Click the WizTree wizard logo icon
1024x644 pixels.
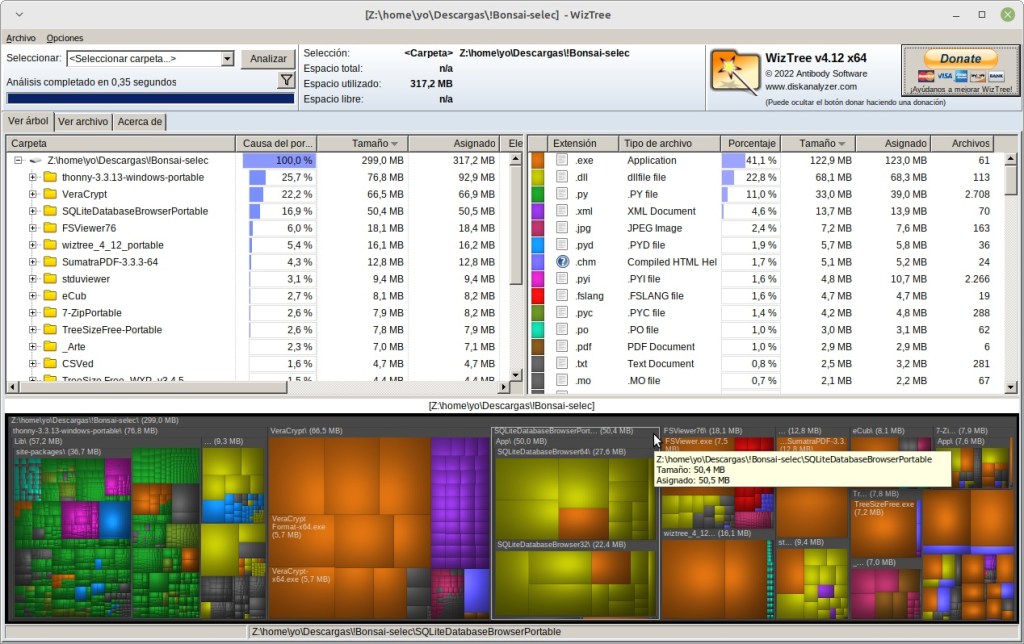(735, 72)
